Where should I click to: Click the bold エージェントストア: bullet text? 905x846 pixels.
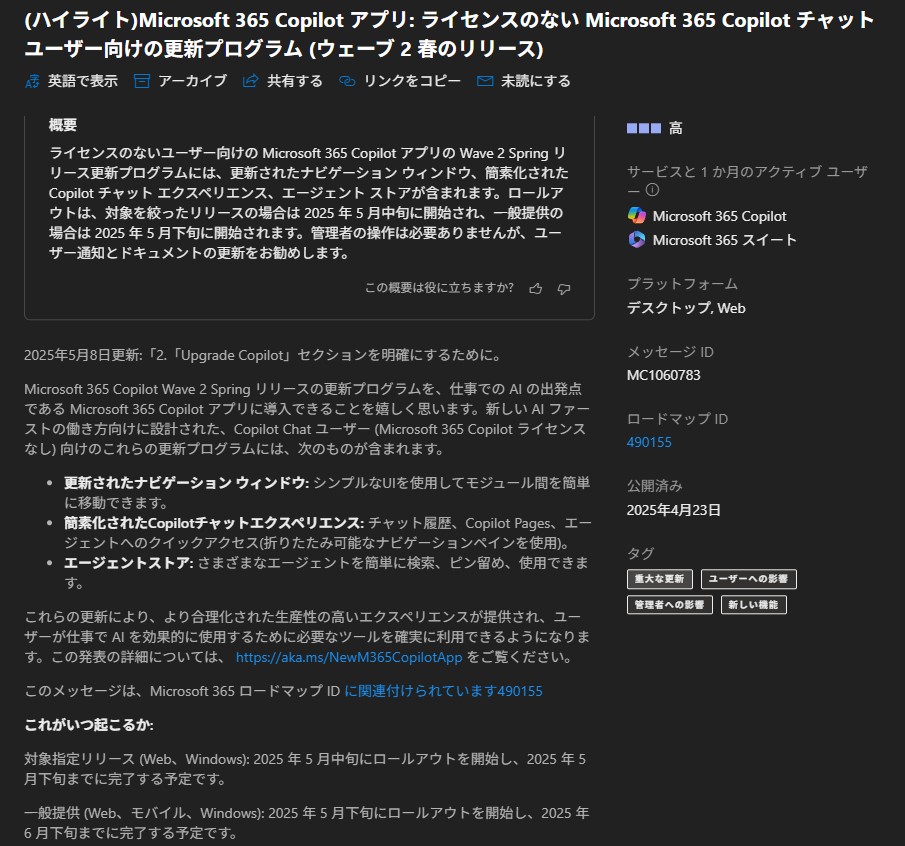coord(129,563)
